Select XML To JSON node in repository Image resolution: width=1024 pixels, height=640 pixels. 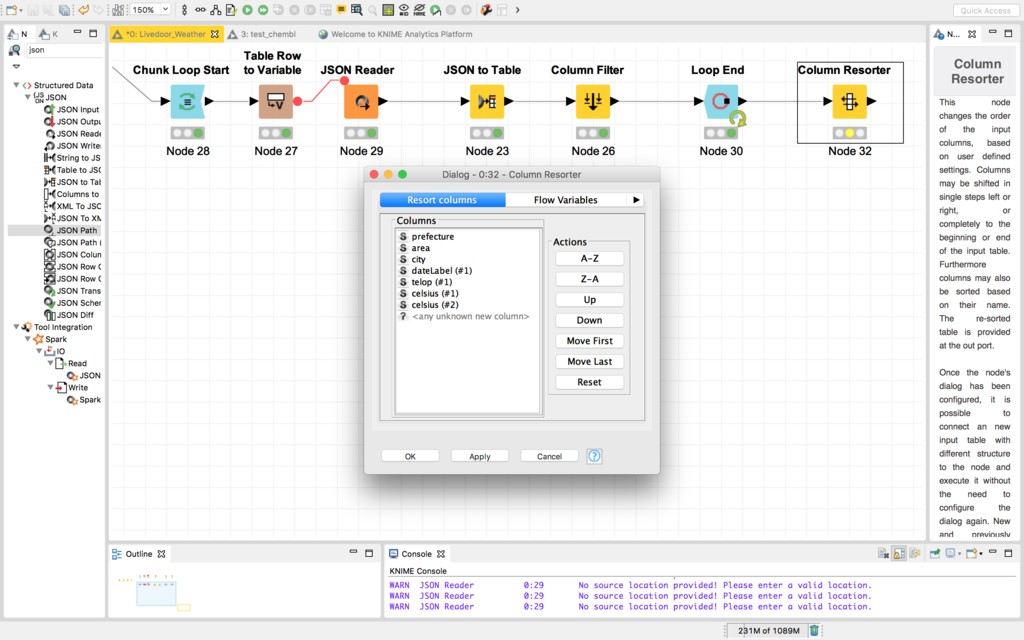(x=72, y=206)
